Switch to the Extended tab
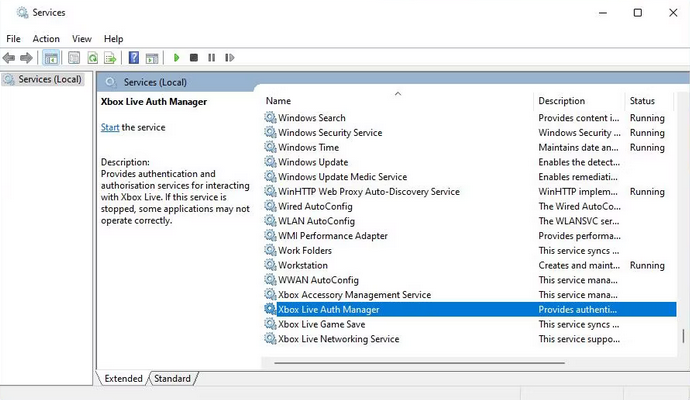This screenshot has width=690, height=400. click(x=123, y=378)
